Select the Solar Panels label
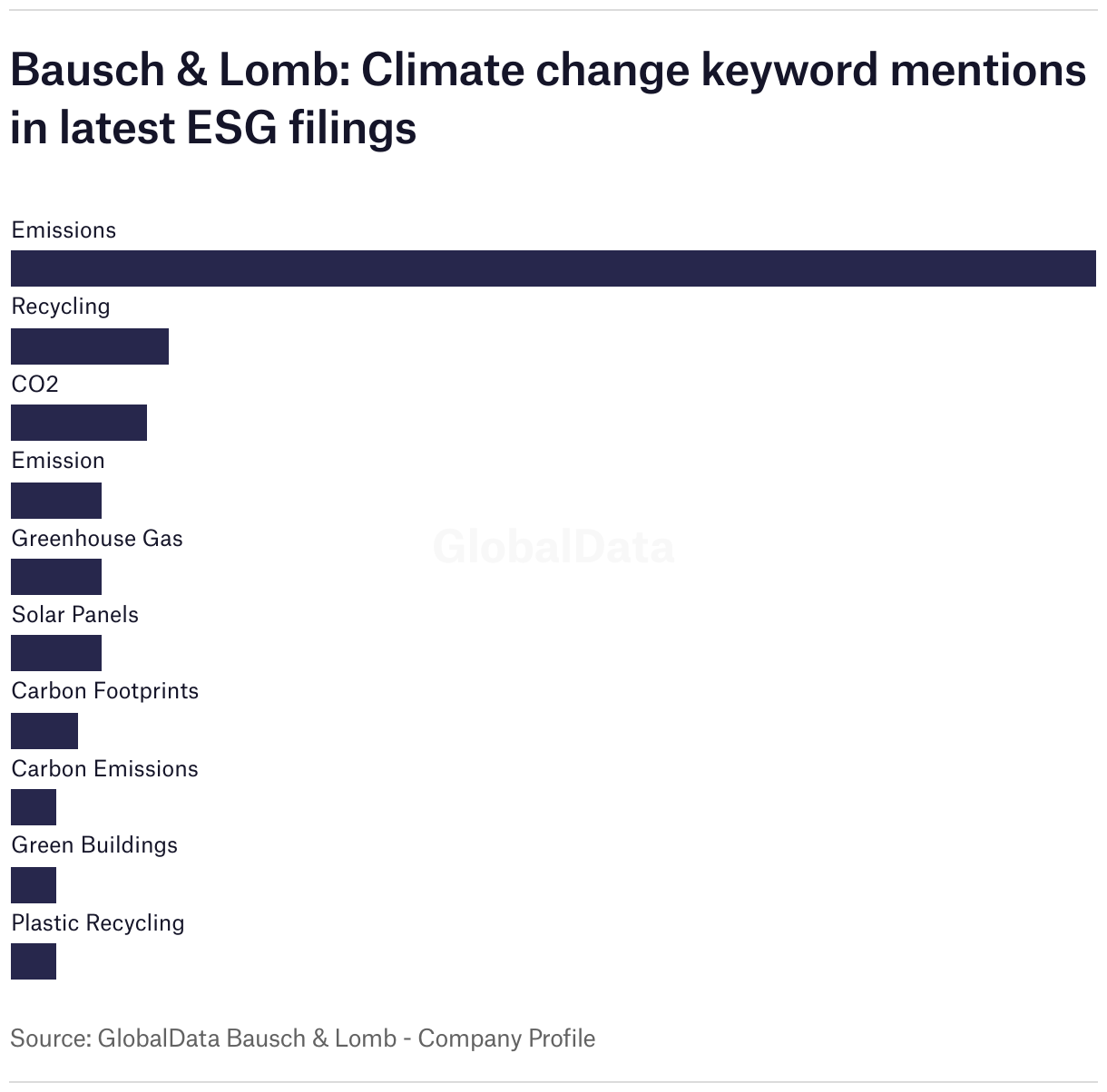1107x1092 pixels. (x=75, y=615)
